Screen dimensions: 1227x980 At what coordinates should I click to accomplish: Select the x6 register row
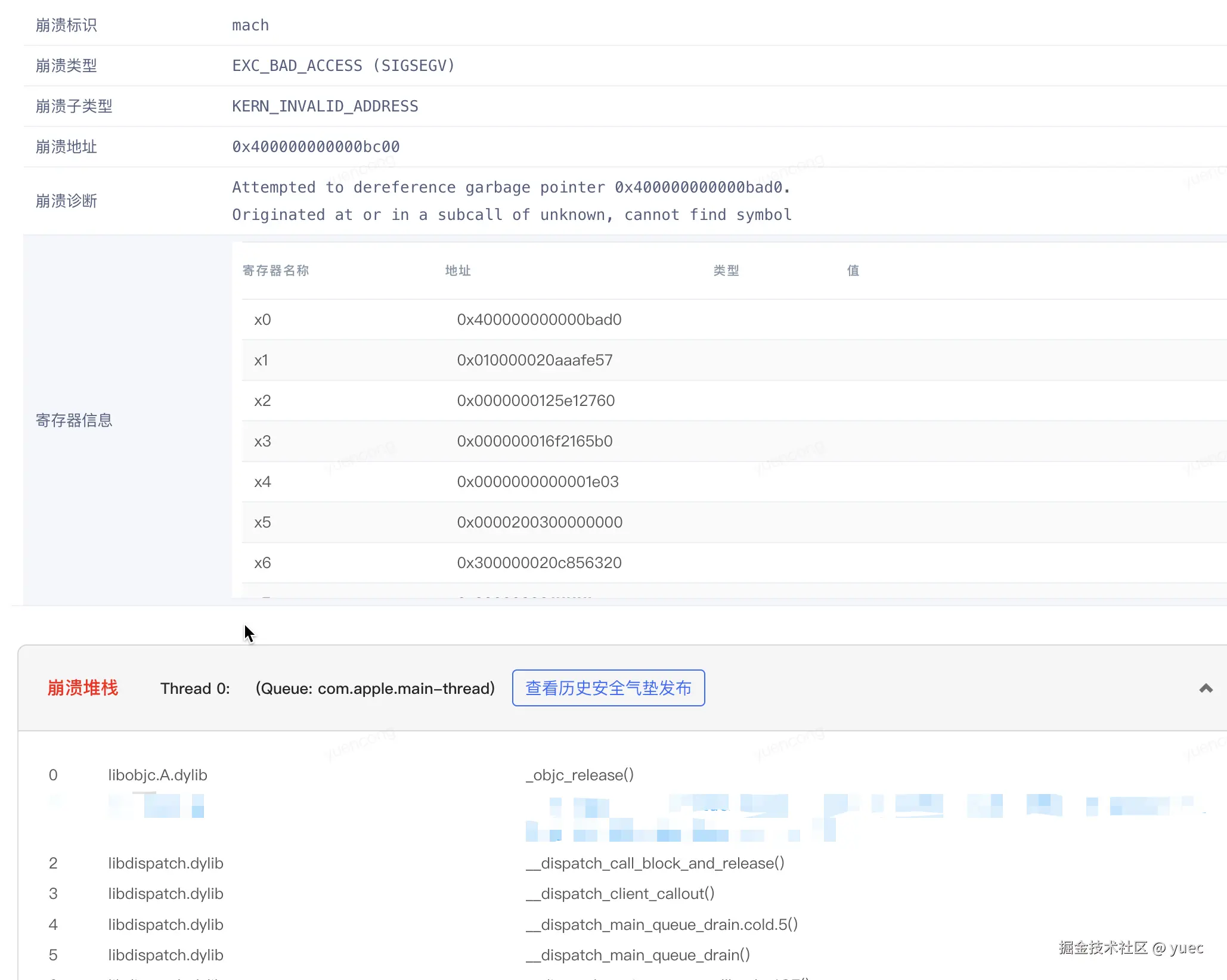click(262, 563)
